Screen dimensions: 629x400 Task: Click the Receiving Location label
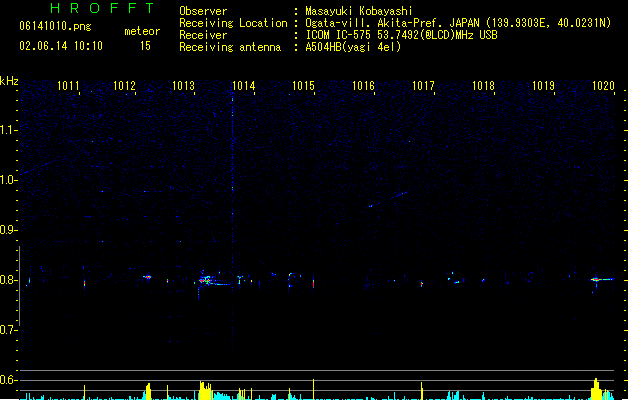[233, 23]
